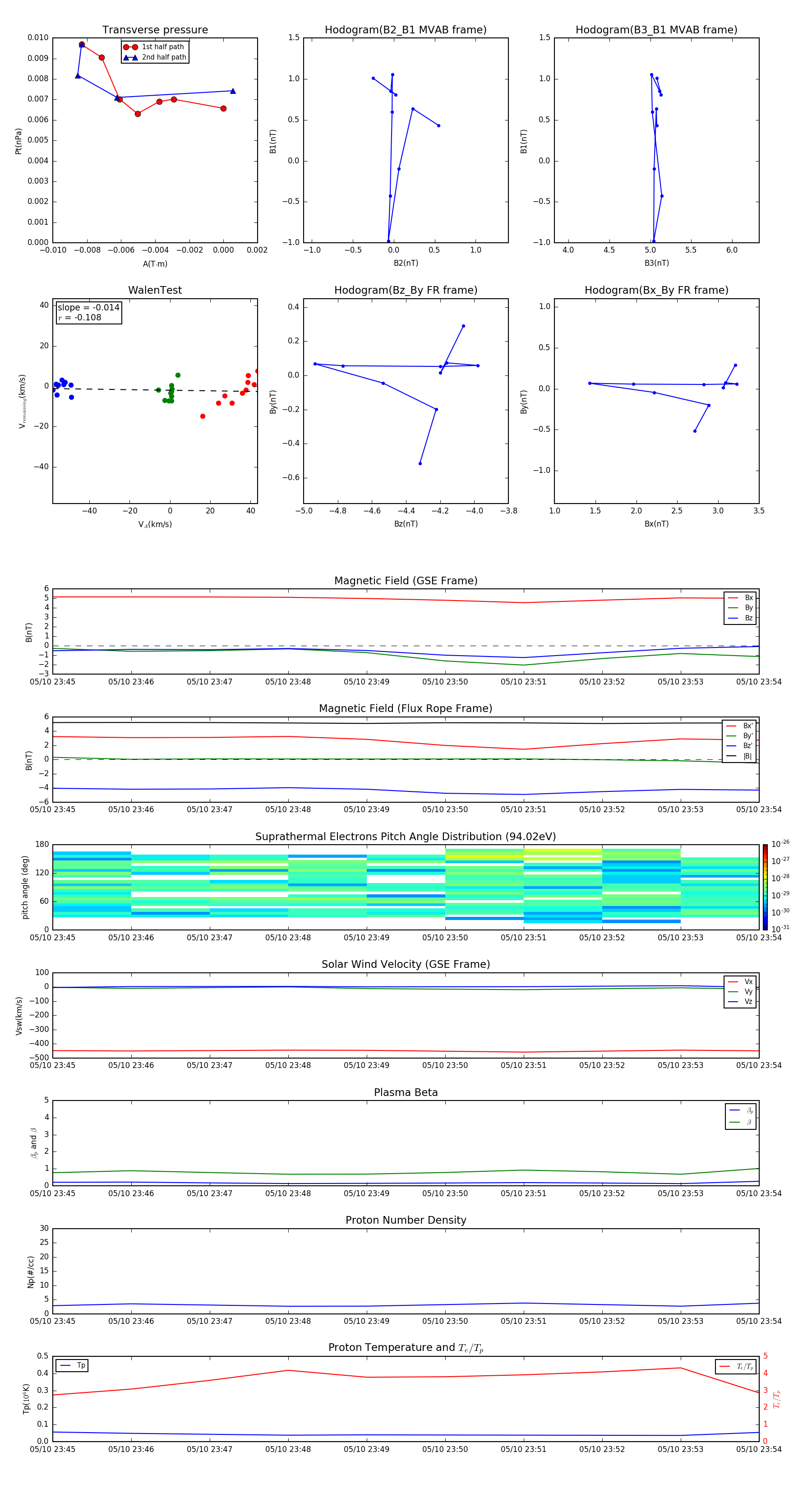812x1489 pixels.
Task: Click the pitch angle color scale bar
Action: (x=765, y=887)
